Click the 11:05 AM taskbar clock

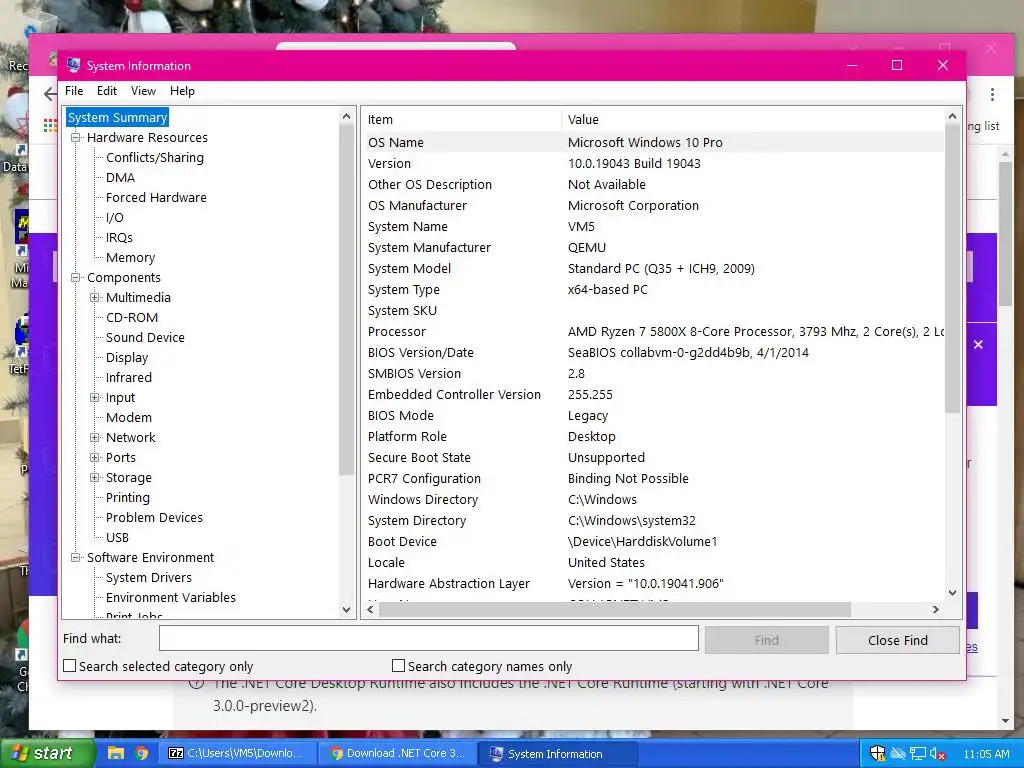coord(986,754)
